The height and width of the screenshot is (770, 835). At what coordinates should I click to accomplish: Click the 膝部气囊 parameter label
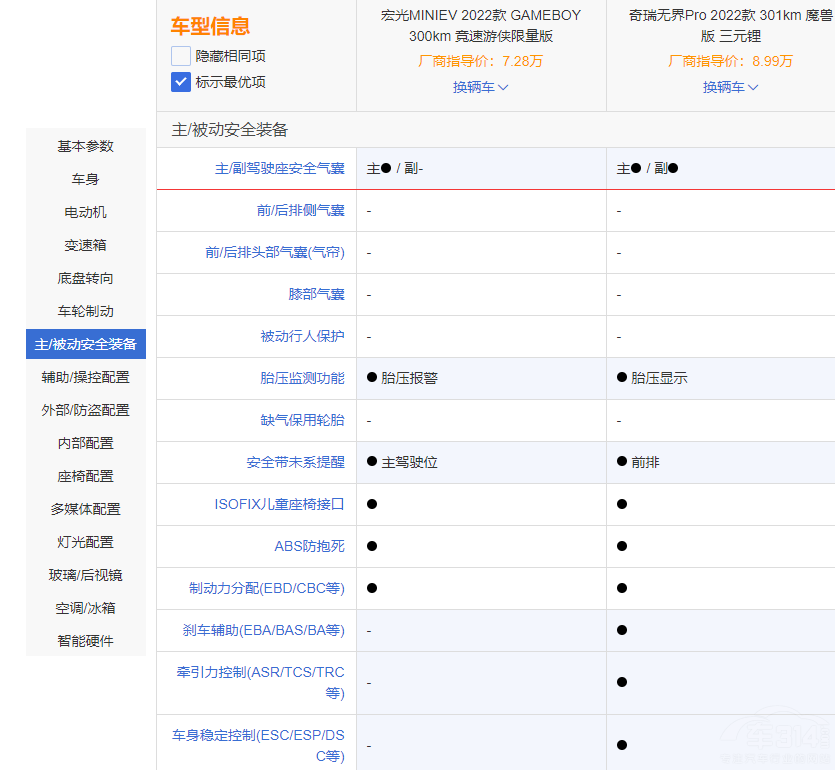coord(316,294)
